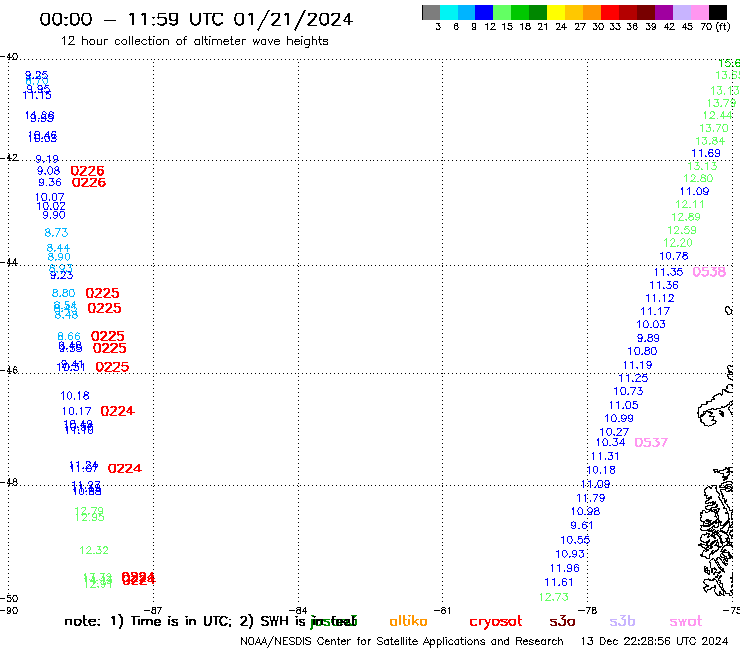Click the pink legend swatch near 70
The height and width of the screenshot is (650, 740).
coord(699,12)
